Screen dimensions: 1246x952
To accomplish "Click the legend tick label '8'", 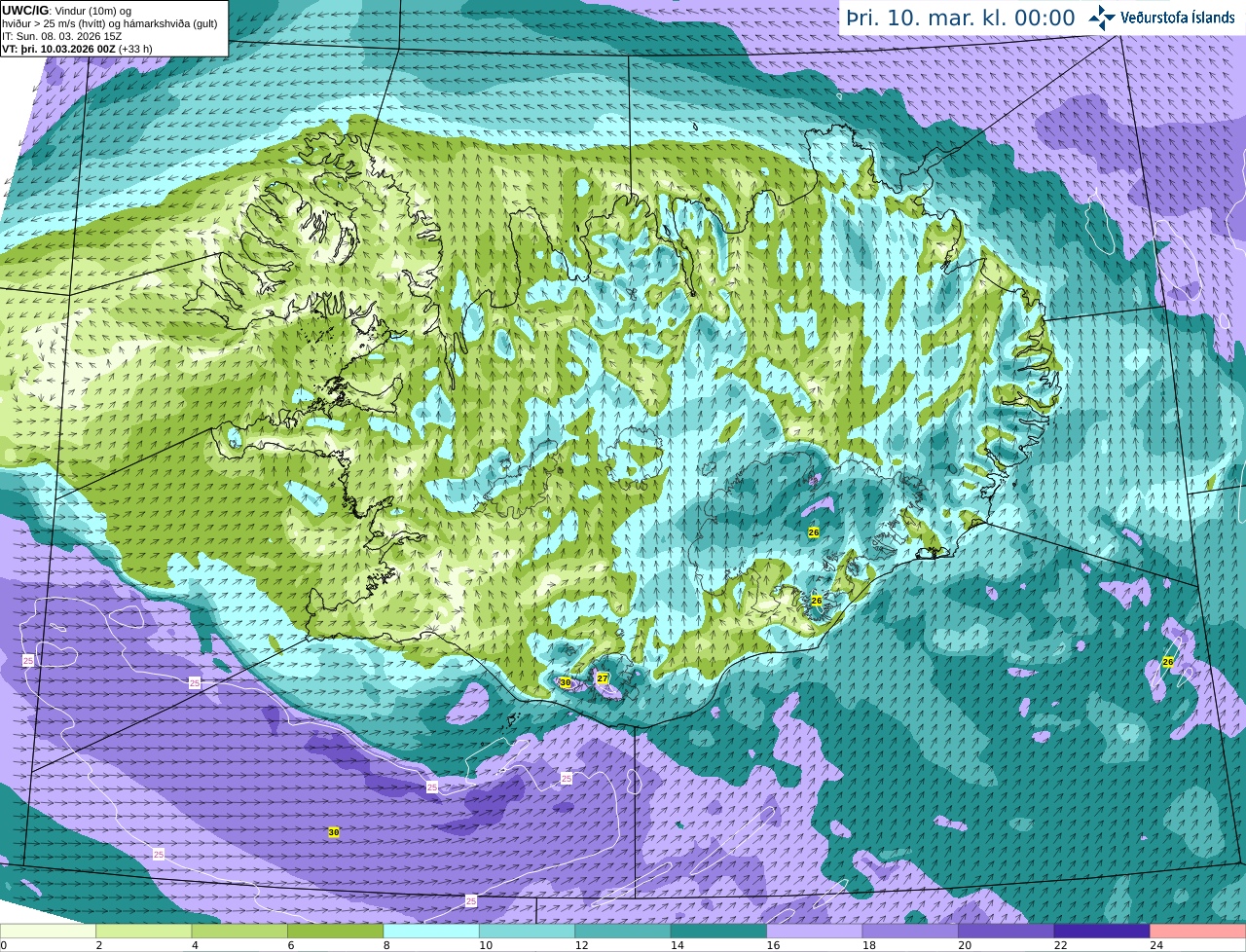I will 386,945.
